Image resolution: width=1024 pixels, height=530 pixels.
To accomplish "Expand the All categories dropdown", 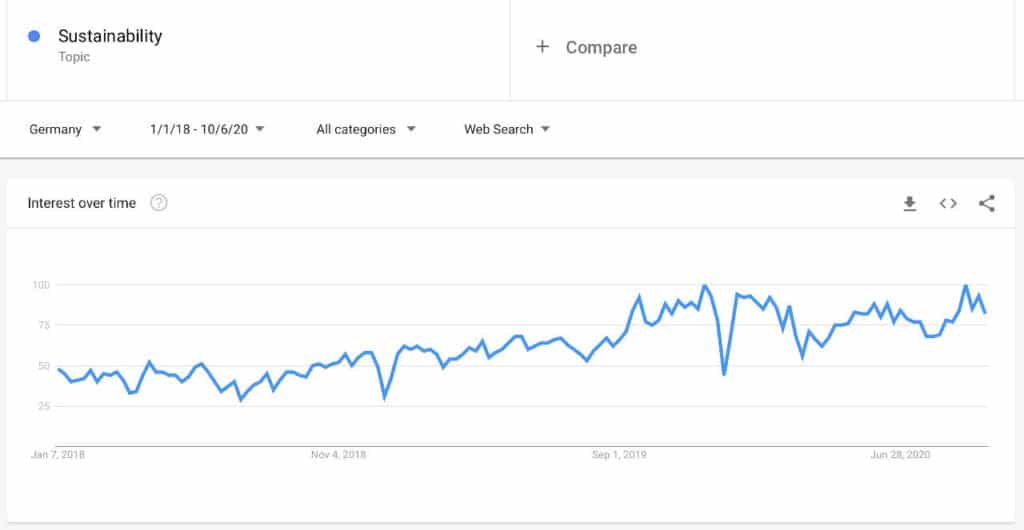I will pyautogui.click(x=366, y=129).
